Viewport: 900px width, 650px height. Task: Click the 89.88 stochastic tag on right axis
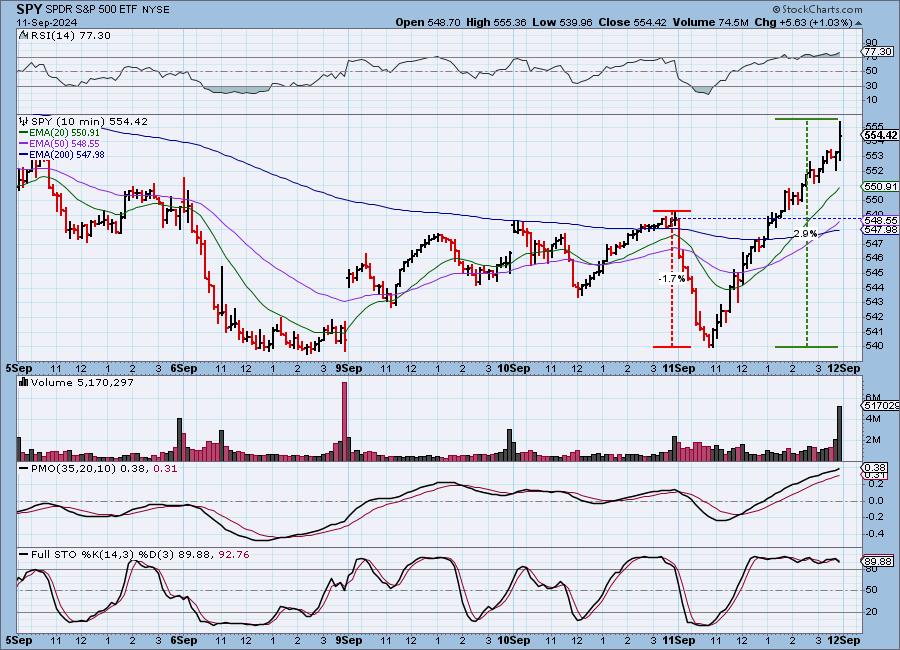point(879,562)
